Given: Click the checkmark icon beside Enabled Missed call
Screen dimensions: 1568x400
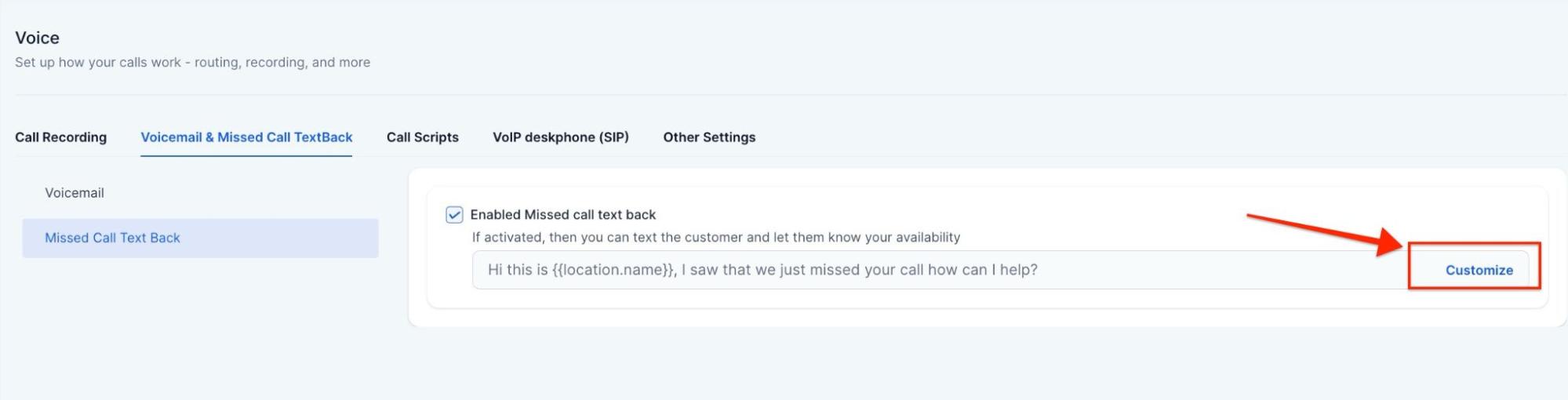Looking at the screenshot, I should 454,215.
